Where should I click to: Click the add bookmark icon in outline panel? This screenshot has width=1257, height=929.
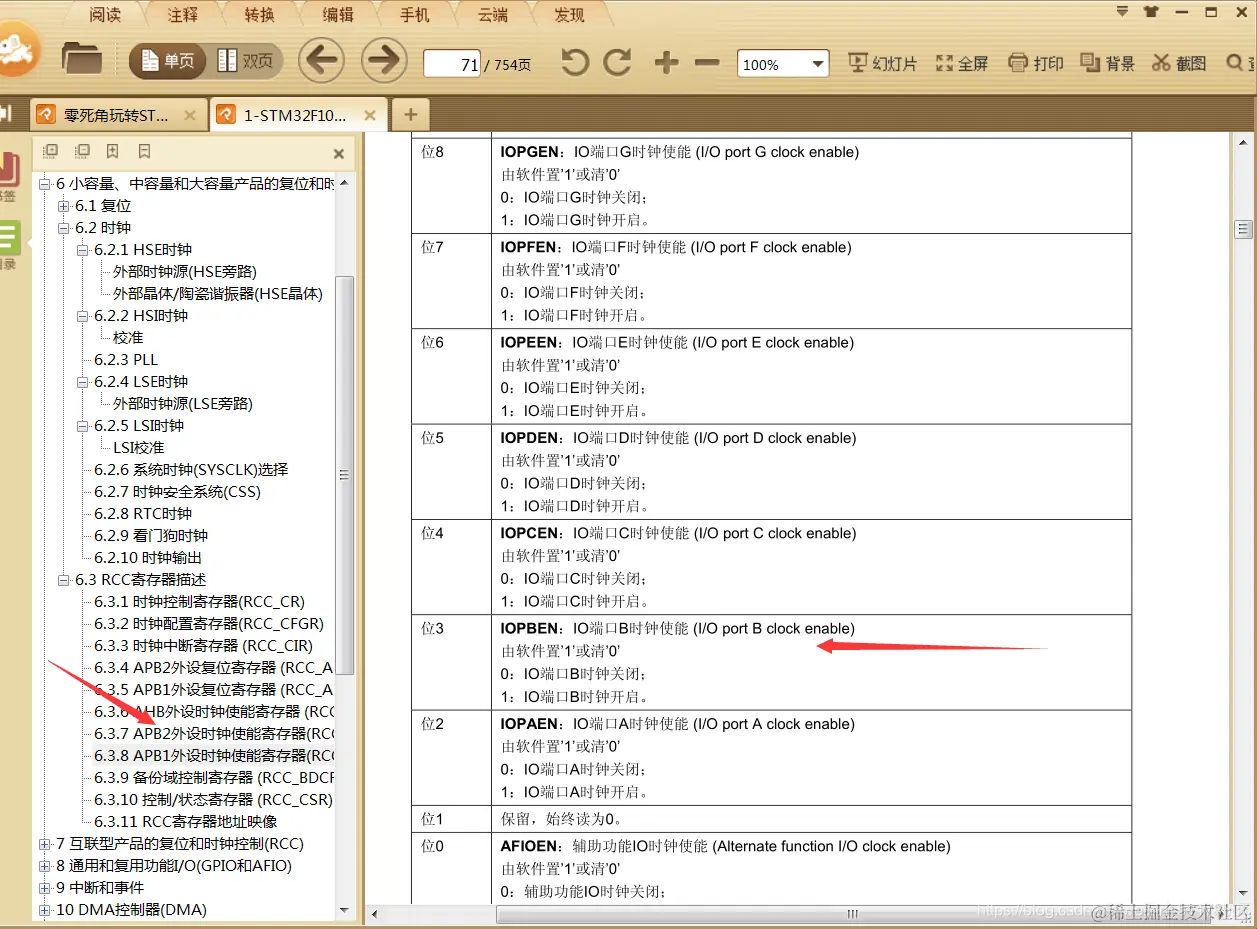pos(113,152)
